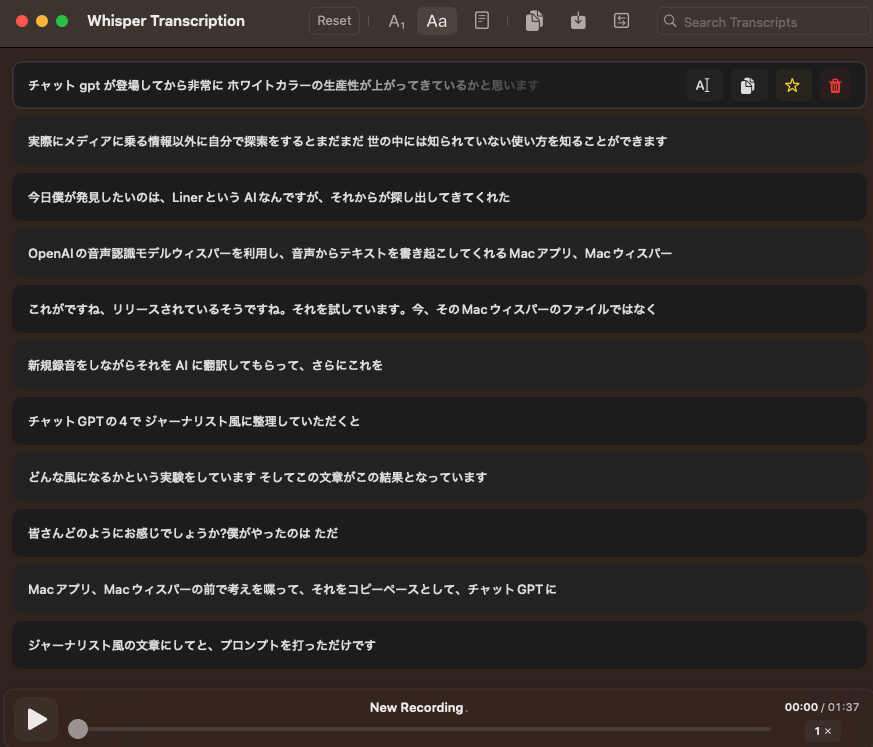Select the A1 text mode icon
The height and width of the screenshot is (747, 873).
pos(397,21)
